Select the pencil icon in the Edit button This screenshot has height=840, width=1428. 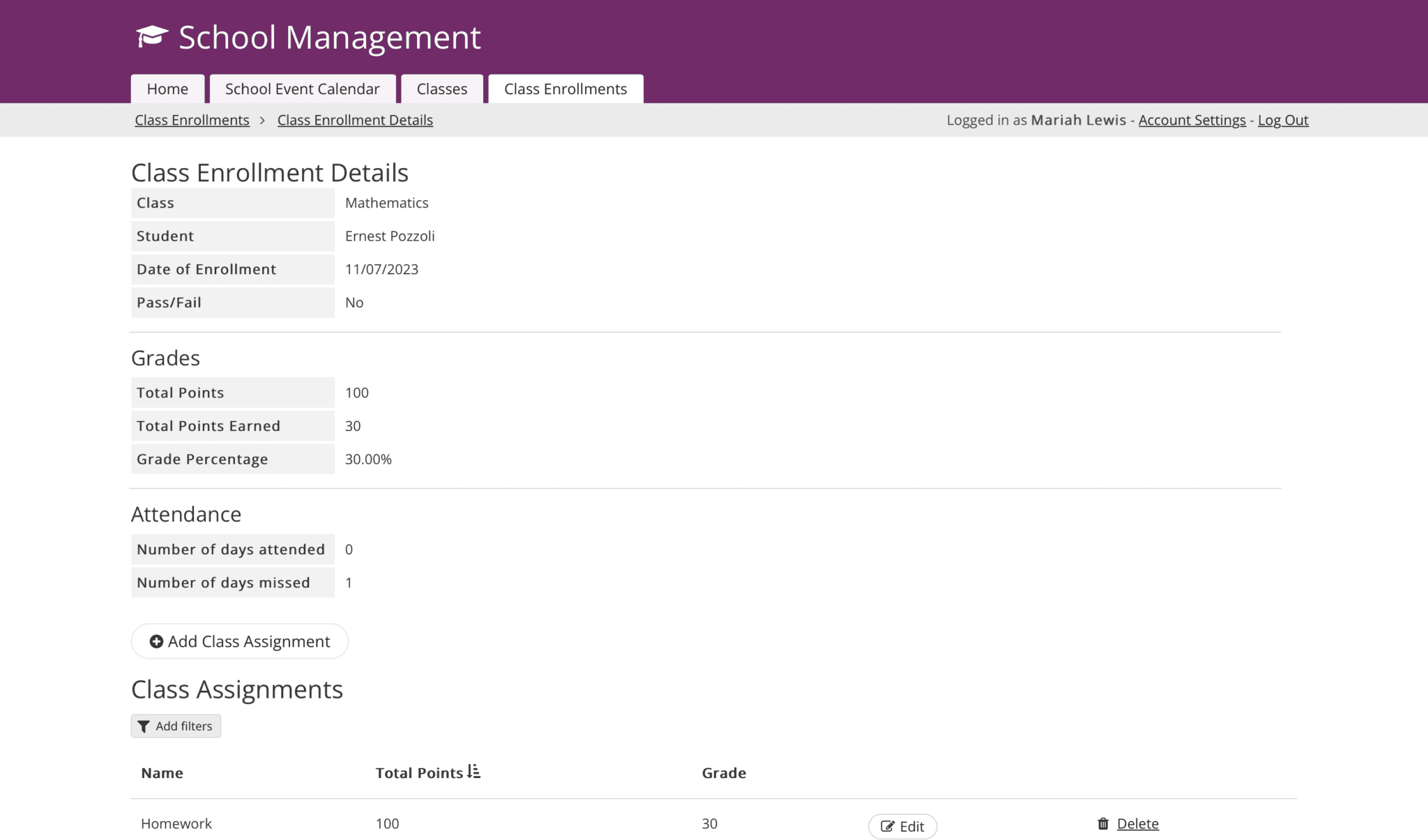[888, 826]
